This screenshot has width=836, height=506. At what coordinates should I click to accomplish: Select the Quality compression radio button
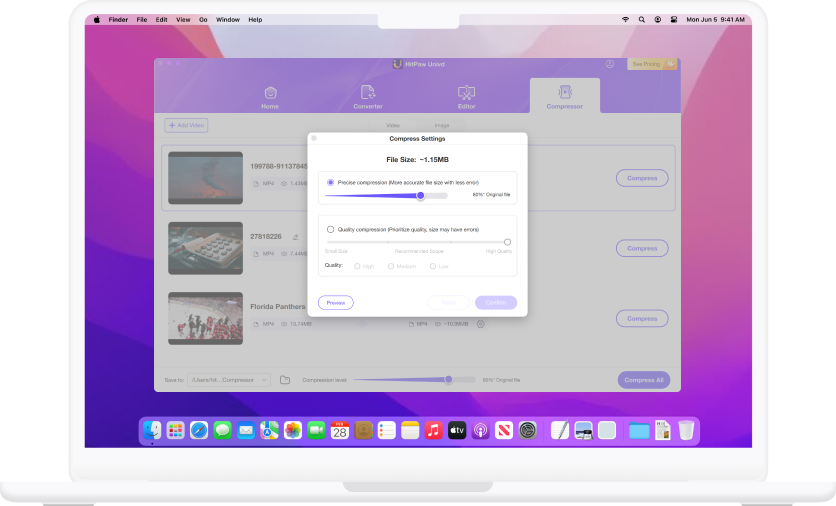(x=331, y=229)
